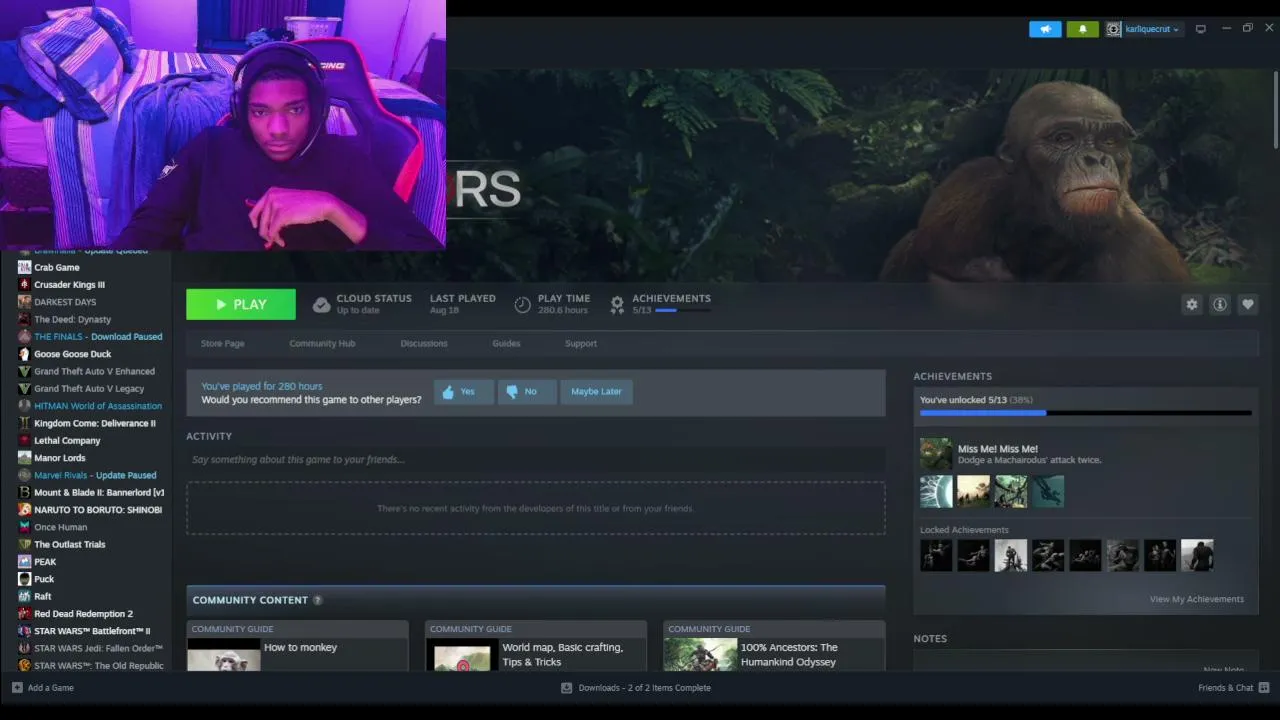Screen dimensions: 1280x720
Task: Select 'DARKEST DAYS' in the library list
Action: (x=65, y=302)
